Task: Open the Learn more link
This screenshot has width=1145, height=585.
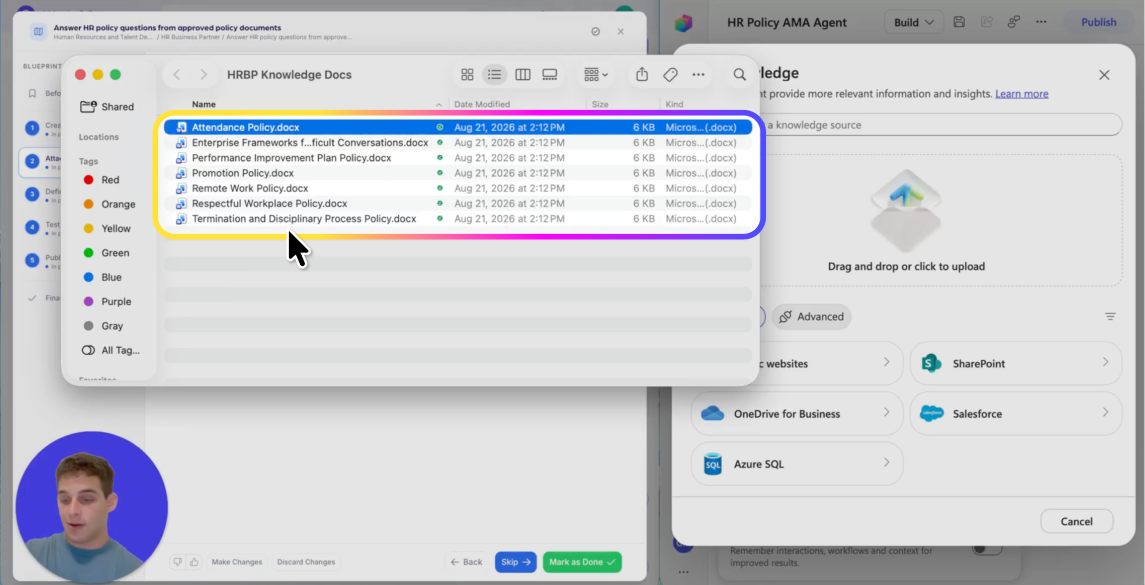Action: click(x=1022, y=94)
